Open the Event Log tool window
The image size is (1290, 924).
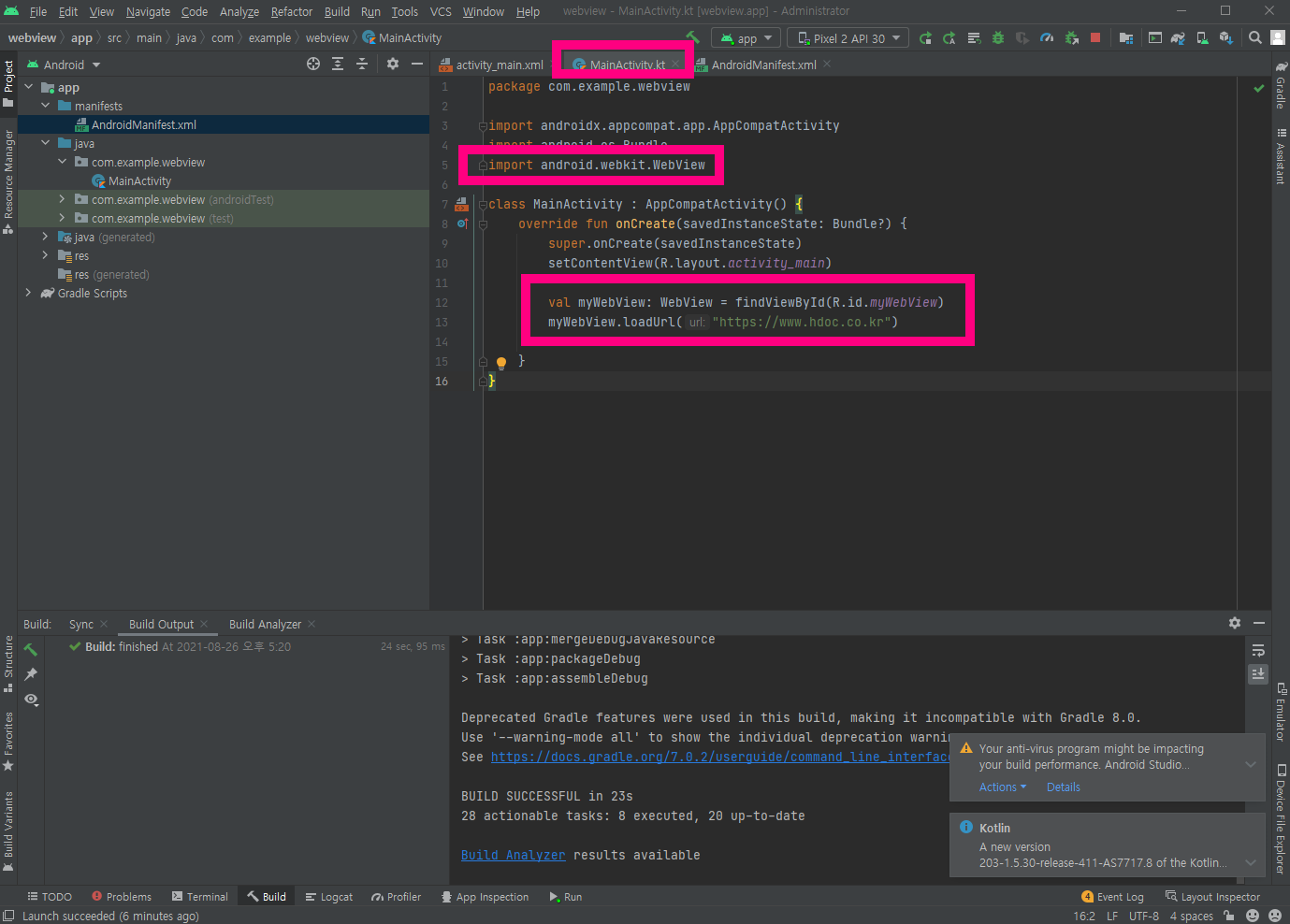tap(1112, 897)
